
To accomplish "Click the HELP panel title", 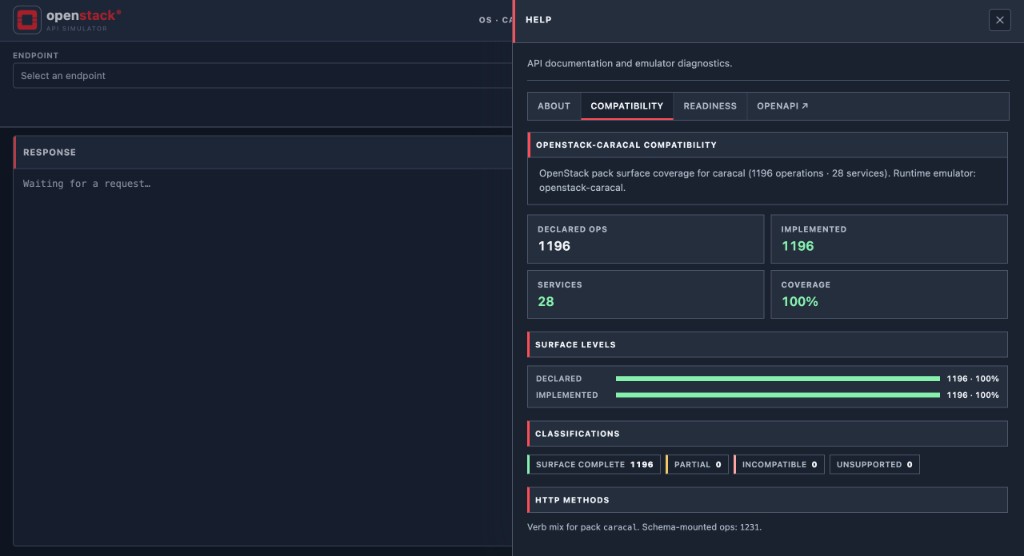I will pyautogui.click(x=539, y=20).
